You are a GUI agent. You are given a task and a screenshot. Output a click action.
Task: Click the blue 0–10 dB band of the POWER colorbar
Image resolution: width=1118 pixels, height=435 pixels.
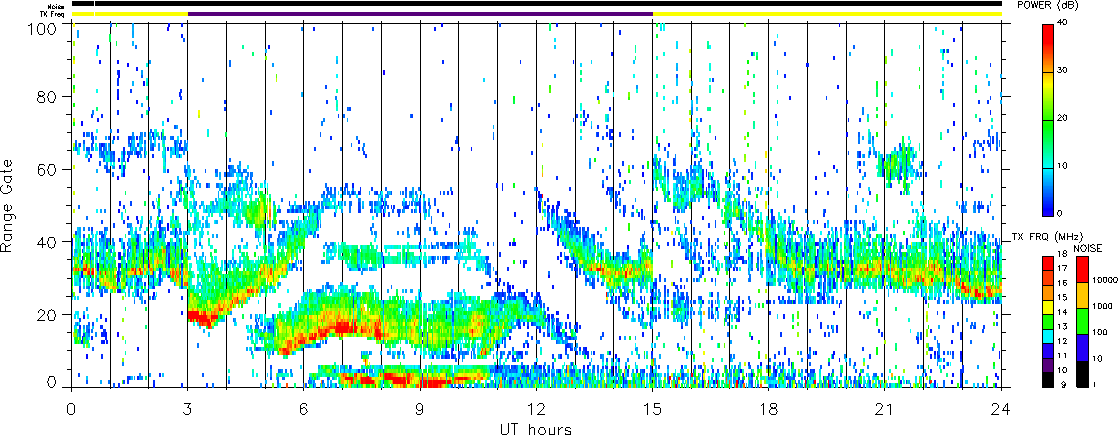(1048, 192)
